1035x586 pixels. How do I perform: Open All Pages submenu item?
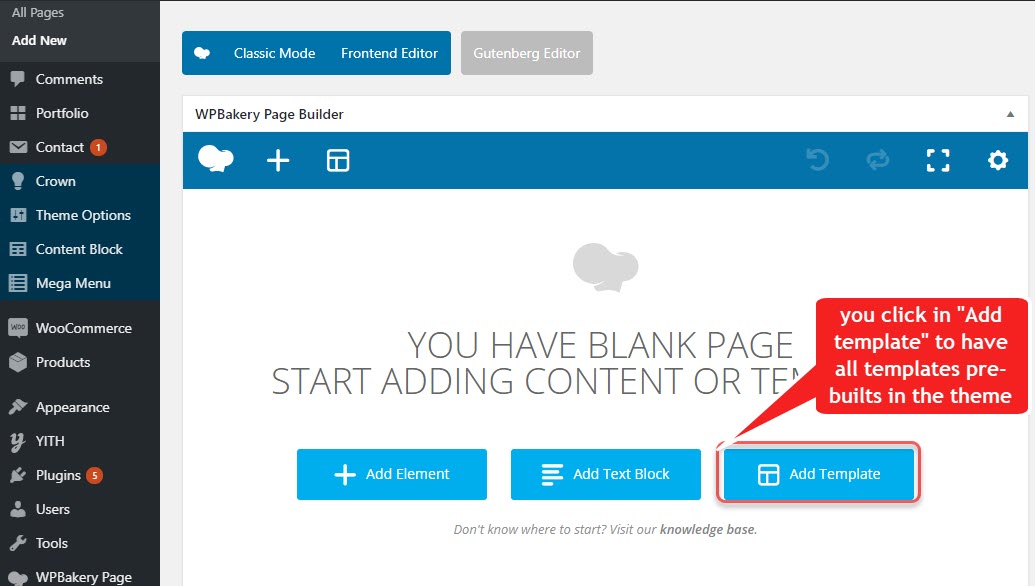pyautogui.click(x=38, y=13)
